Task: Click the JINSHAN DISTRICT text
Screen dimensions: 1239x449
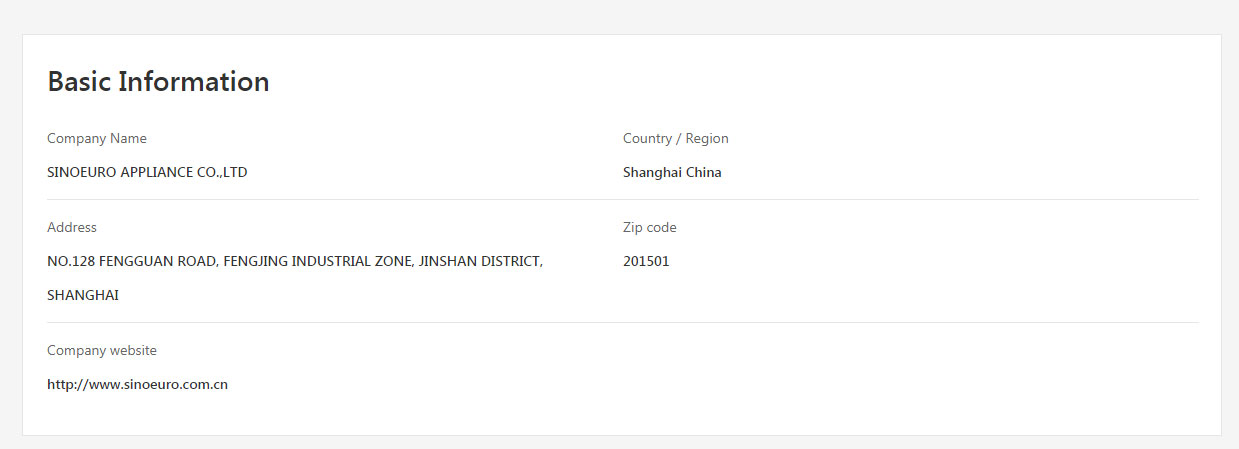Action: (x=481, y=261)
